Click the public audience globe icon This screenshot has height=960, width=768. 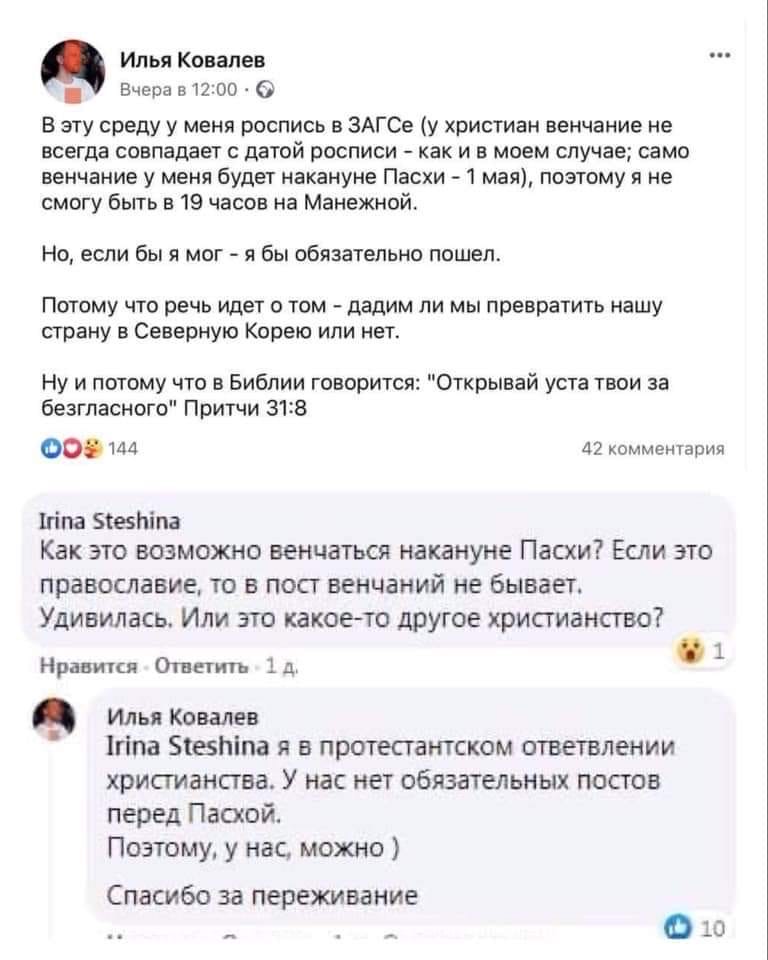265,91
